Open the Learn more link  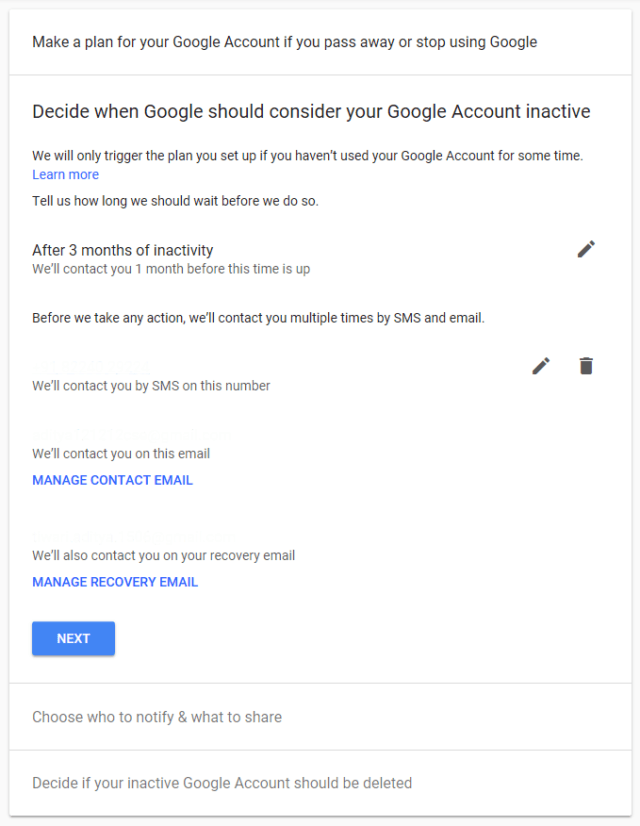65,174
